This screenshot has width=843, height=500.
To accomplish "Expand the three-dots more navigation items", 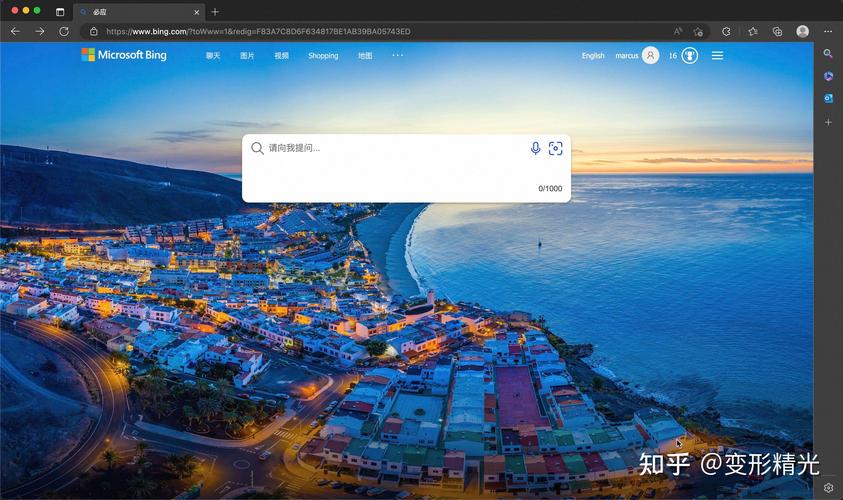I will [397, 55].
